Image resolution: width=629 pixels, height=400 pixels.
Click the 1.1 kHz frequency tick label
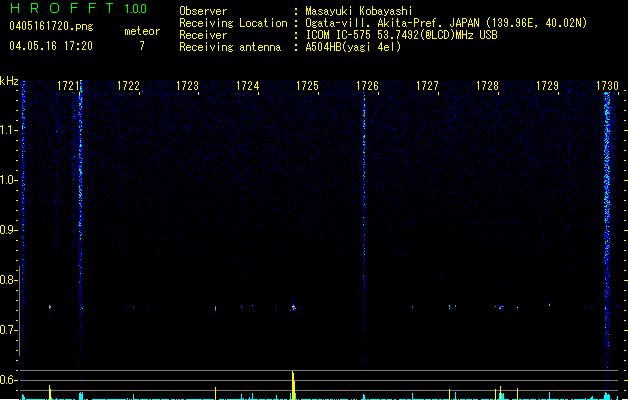coord(9,130)
